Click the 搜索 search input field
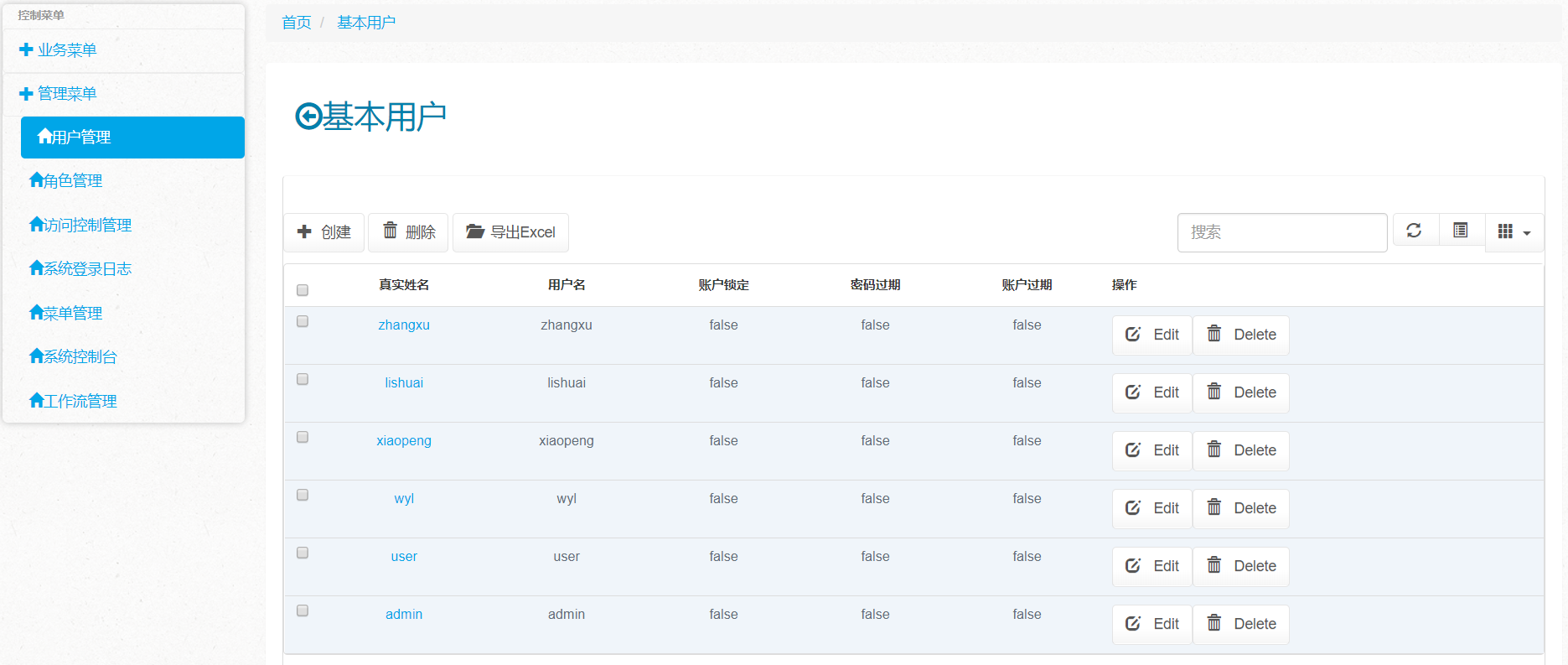The width and height of the screenshot is (1568, 665). (x=1282, y=232)
